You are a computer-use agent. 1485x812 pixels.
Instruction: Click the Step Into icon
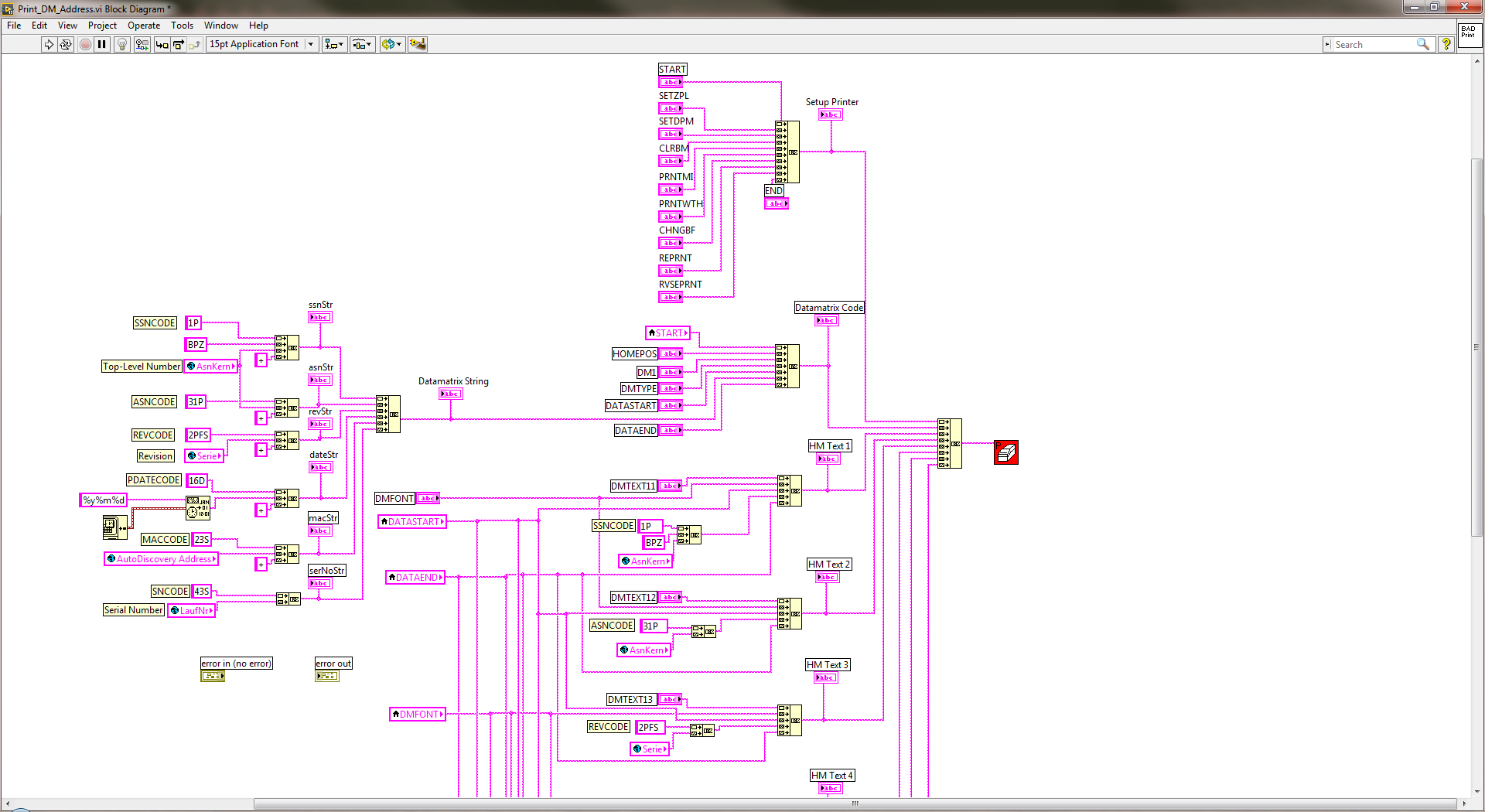162,44
